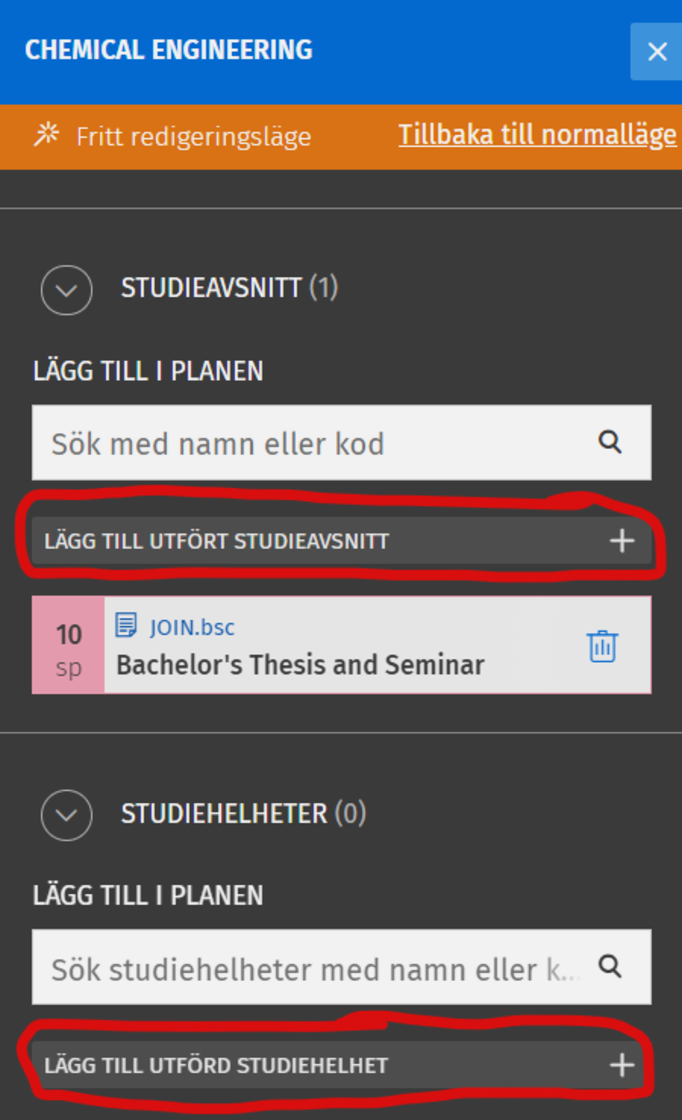Focus the Sök studiehelheter search field

[x=310, y=967]
